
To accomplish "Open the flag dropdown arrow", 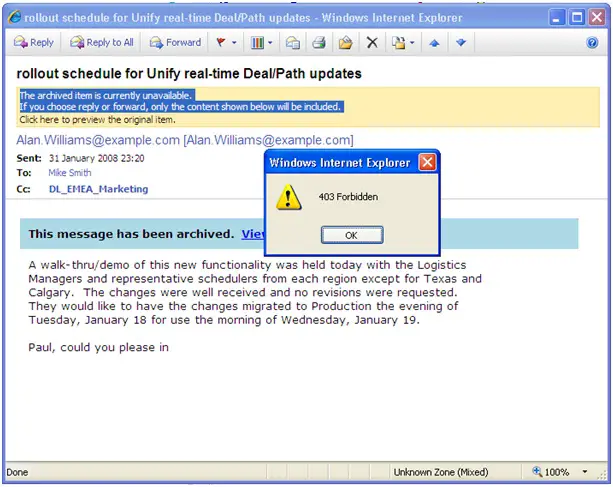I will click(x=234, y=42).
